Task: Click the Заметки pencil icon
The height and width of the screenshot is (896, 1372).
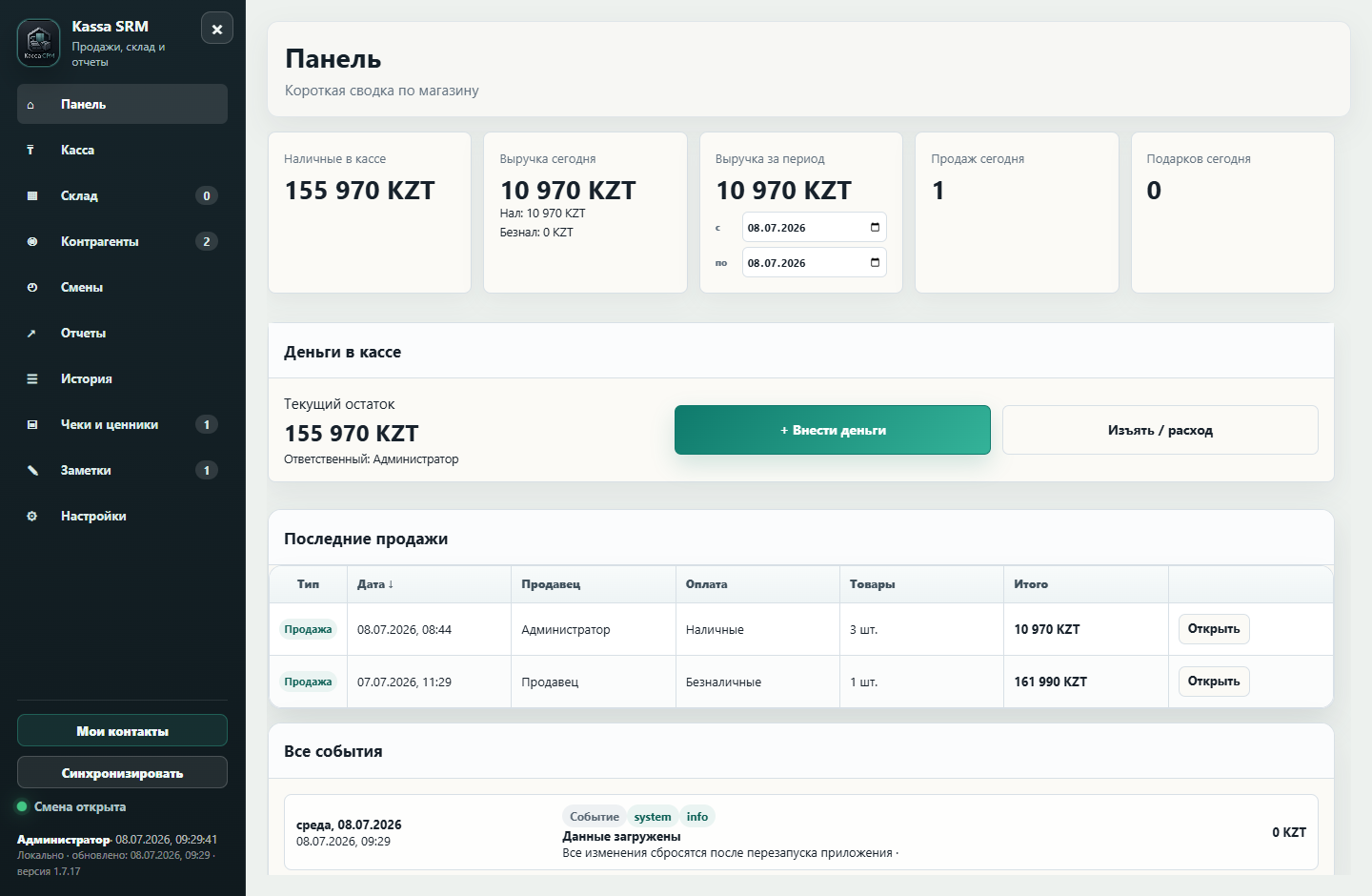Action: pos(31,471)
